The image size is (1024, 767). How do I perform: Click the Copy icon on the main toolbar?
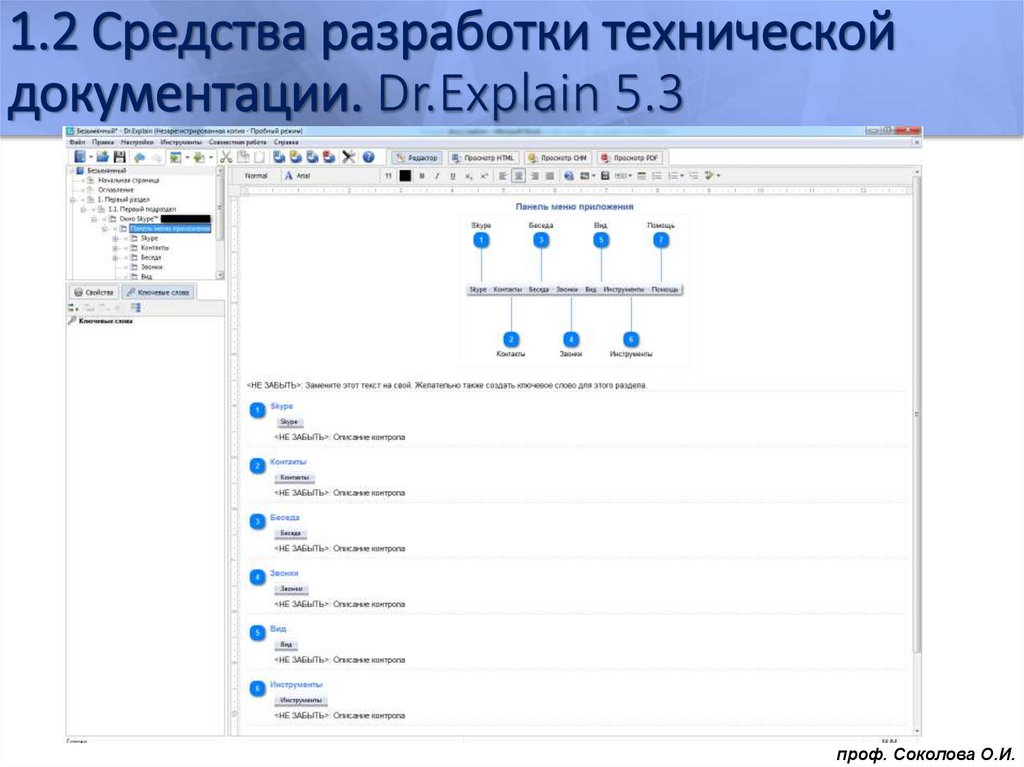[x=244, y=156]
